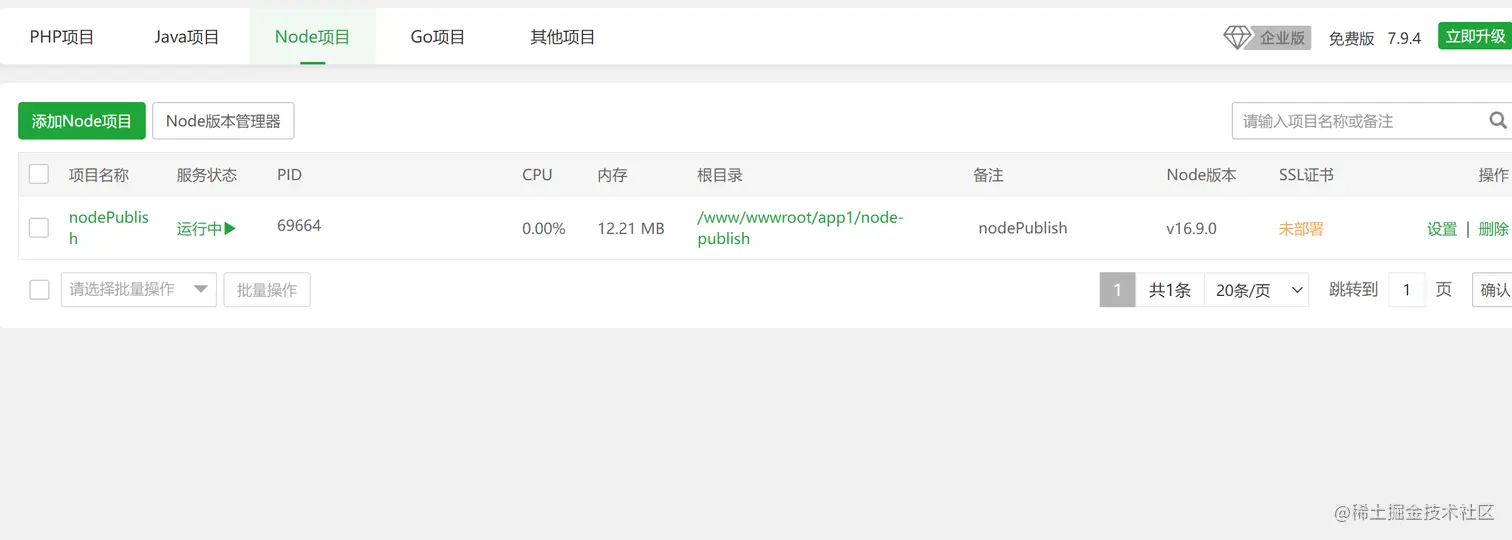Screen dimensions: 1512x540
Task: Click the 确认 jump confirm button
Action: 1492,290
